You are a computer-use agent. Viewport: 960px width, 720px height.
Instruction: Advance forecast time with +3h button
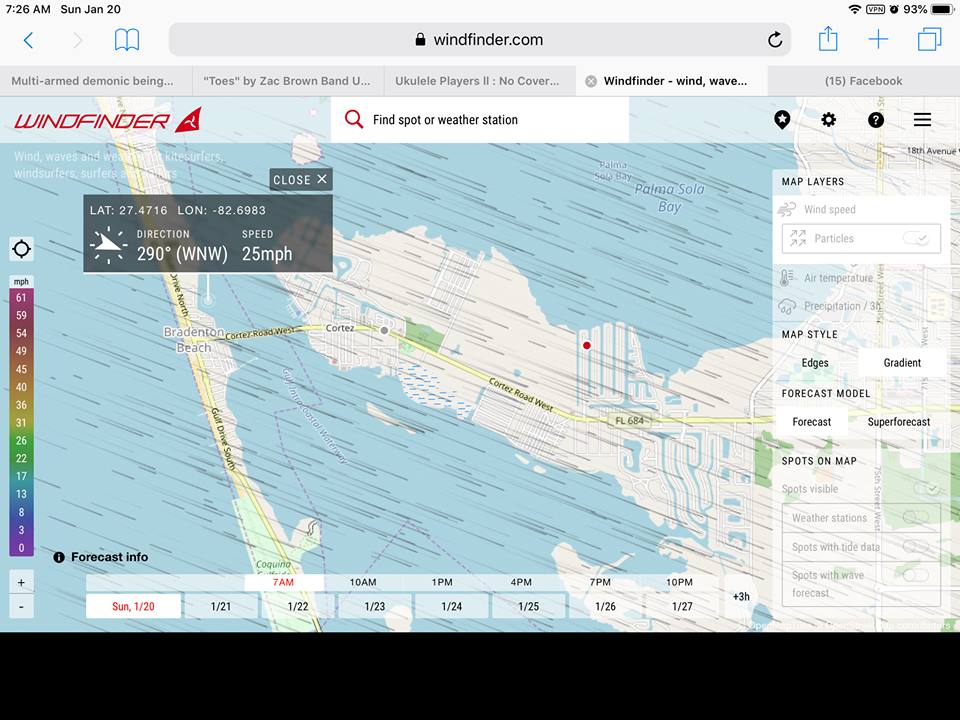741,596
